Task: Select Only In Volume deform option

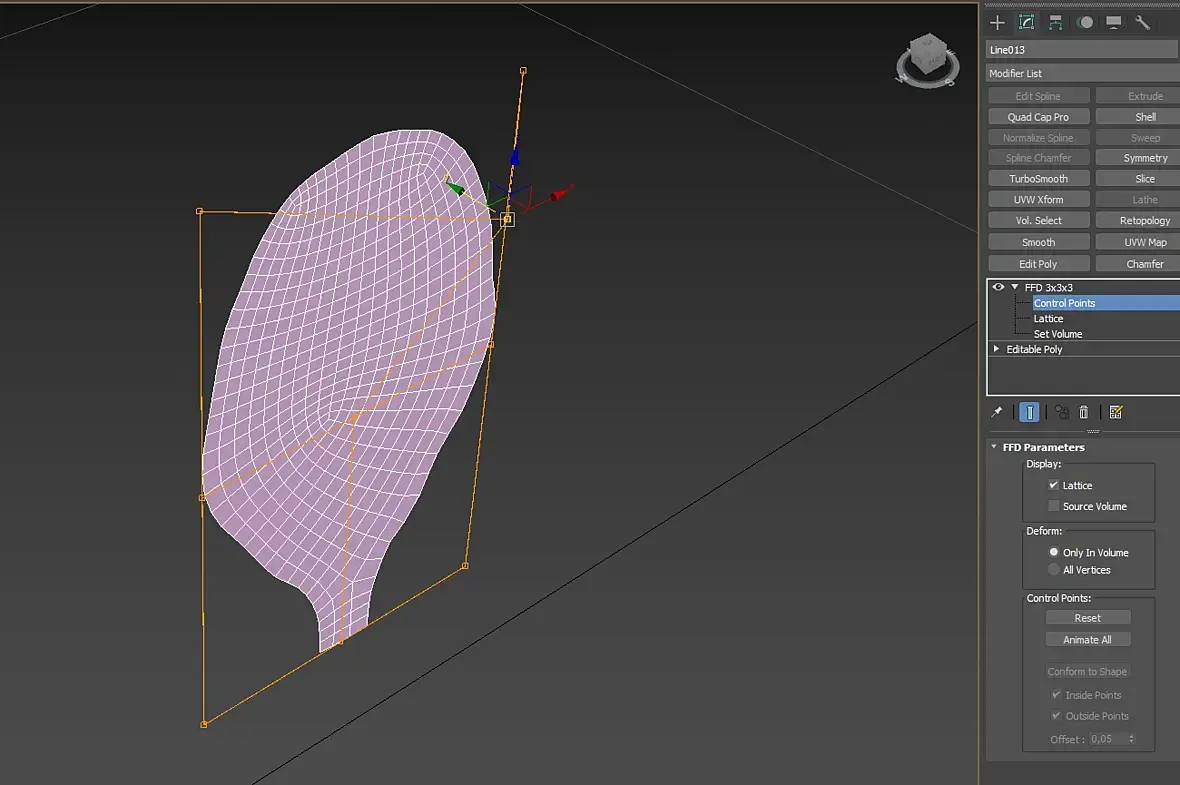Action: point(1054,552)
